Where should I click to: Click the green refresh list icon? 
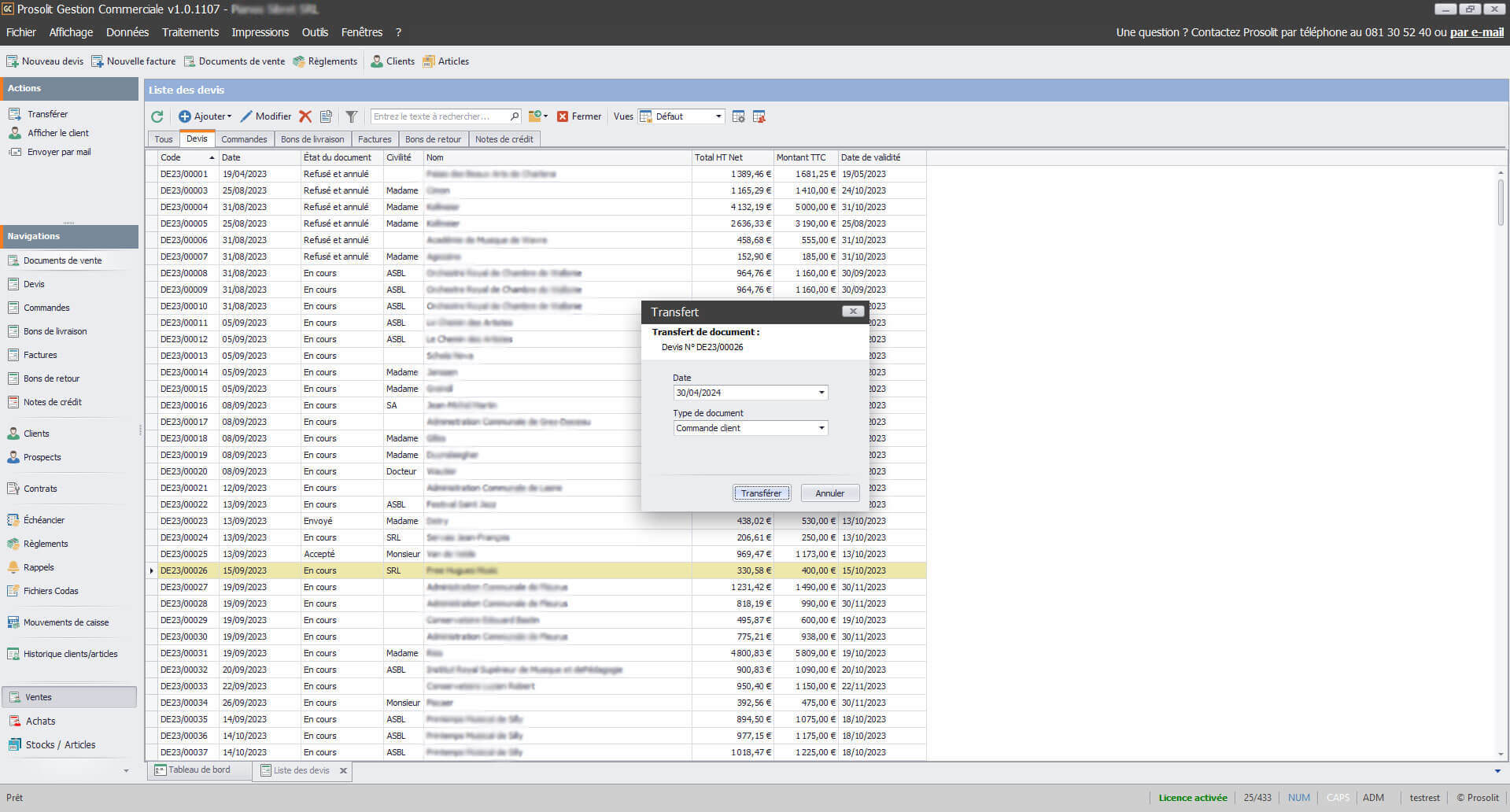coord(157,116)
